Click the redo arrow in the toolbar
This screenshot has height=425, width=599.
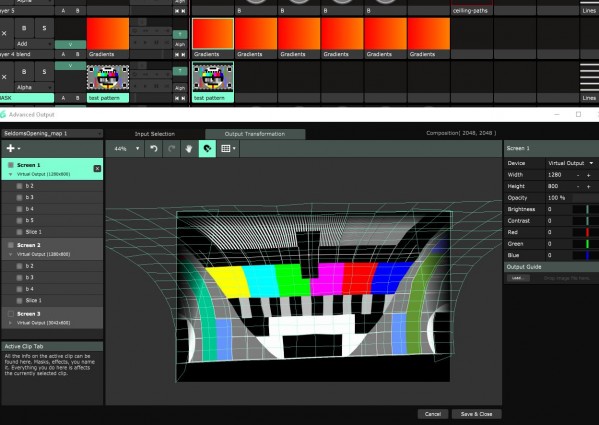pos(172,149)
